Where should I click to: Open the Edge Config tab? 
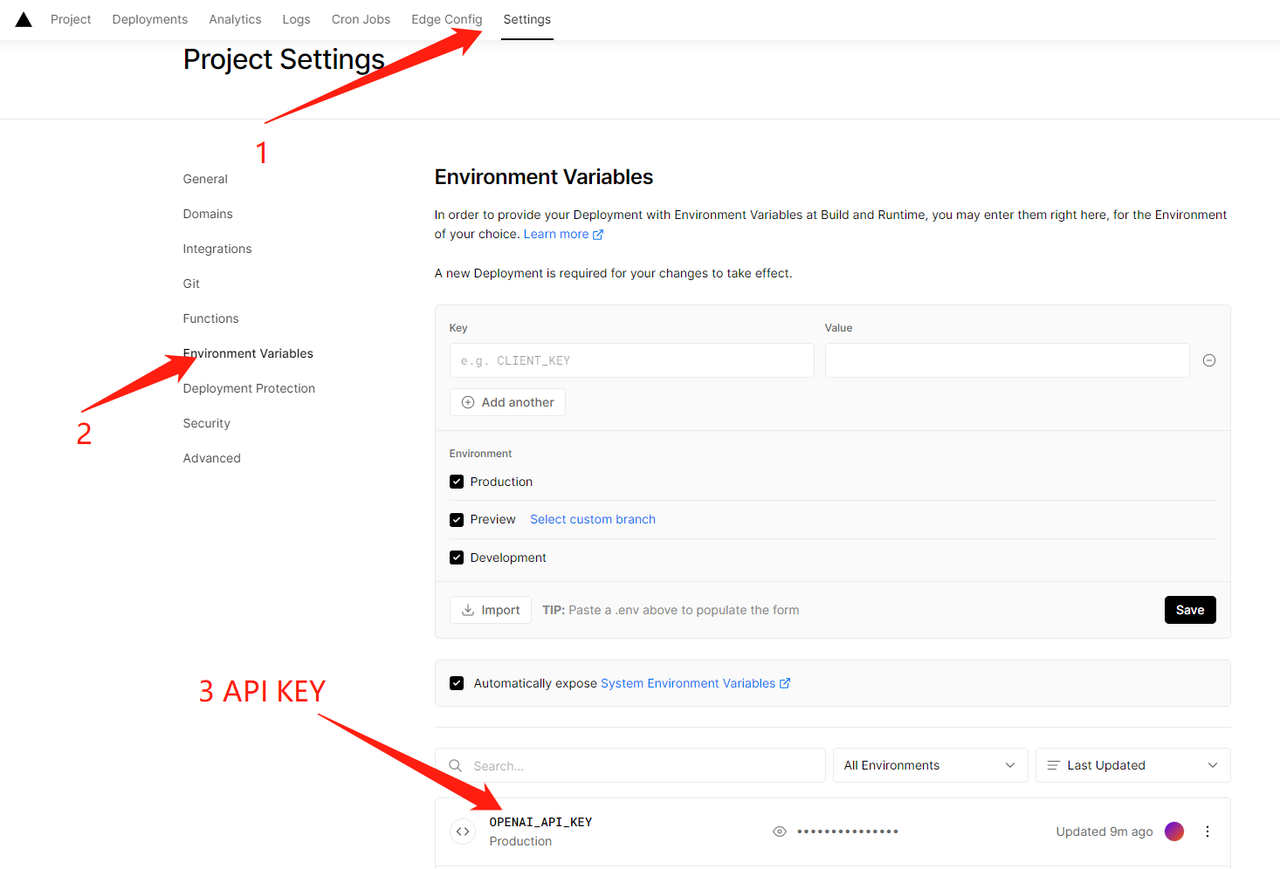tap(446, 19)
